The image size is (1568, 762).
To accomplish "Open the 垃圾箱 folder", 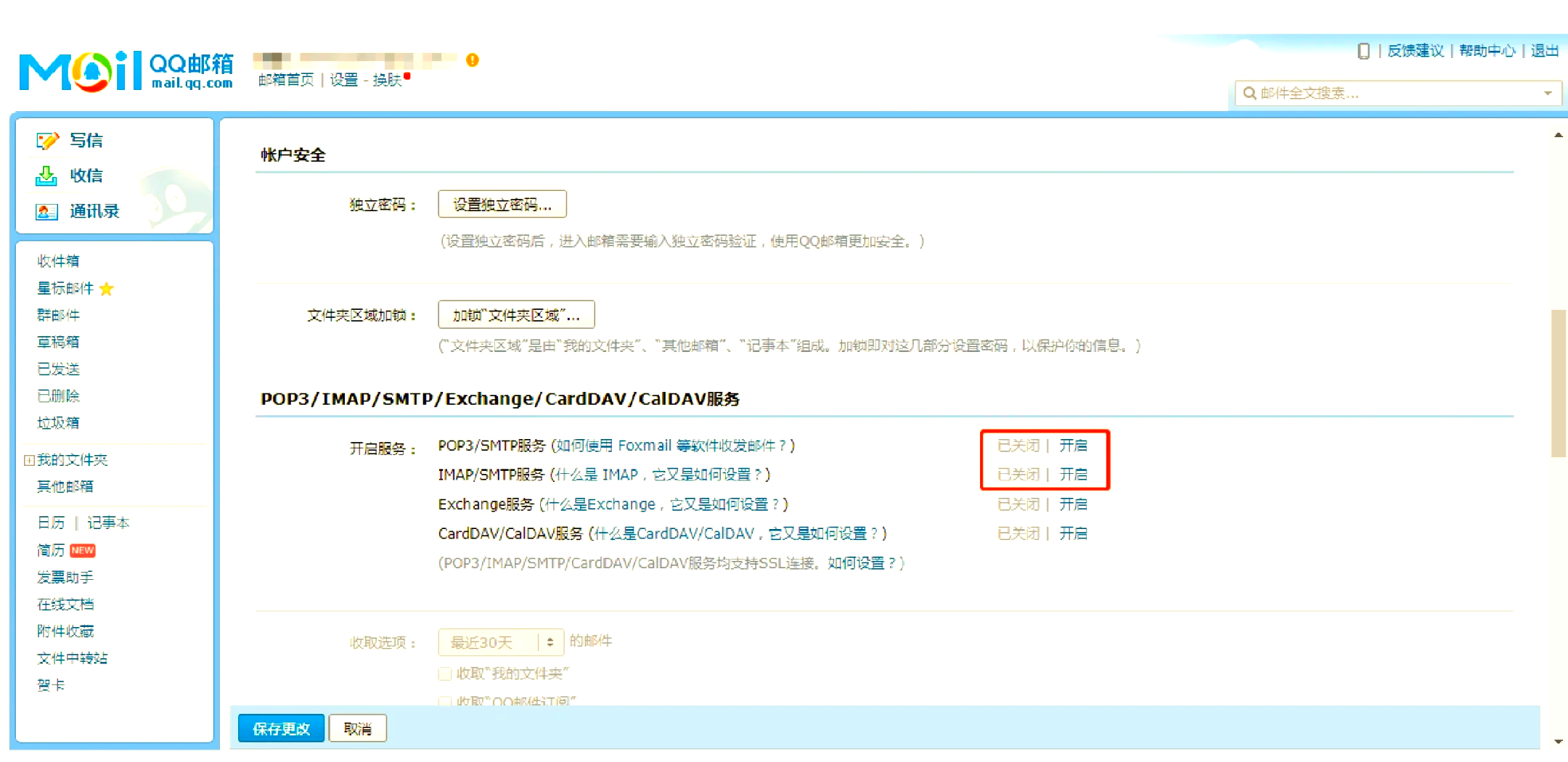I will click(x=58, y=423).
